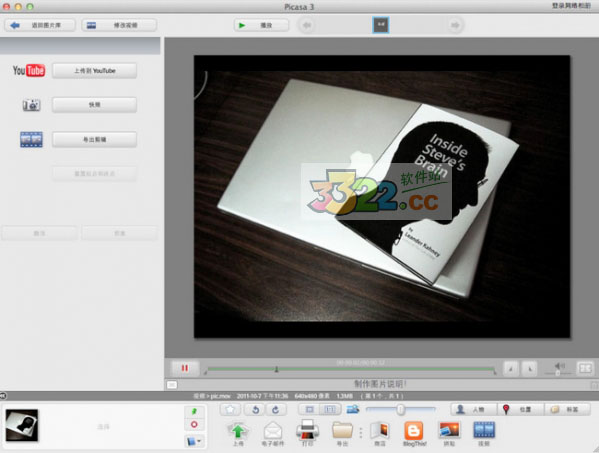The height and width of the screenshot is (453, 599).
Task: Click the playhead marker on video timeline
Action: click(276, 369)
